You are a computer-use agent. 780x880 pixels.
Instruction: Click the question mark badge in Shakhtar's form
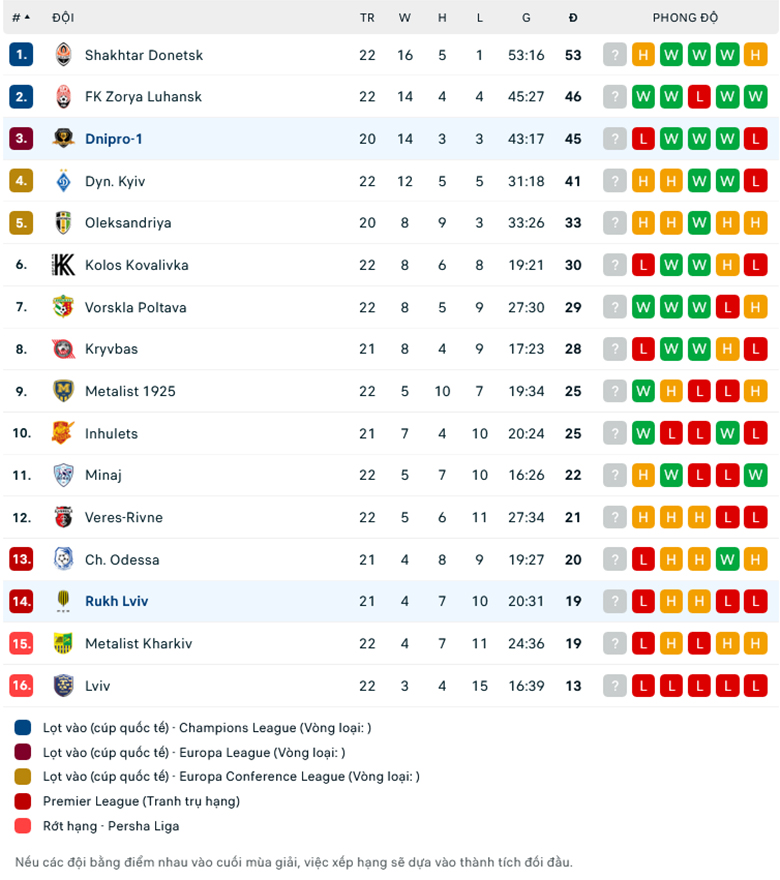click(x=614, y=55)
